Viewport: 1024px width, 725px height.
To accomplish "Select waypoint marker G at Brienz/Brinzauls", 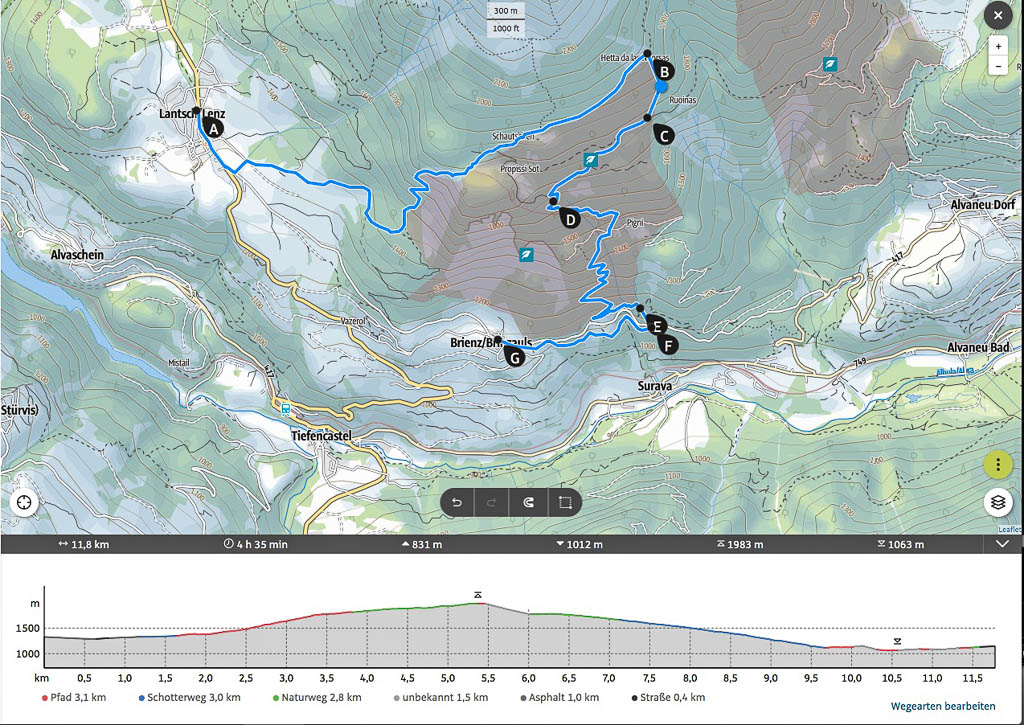I will (x=515, y=356).
